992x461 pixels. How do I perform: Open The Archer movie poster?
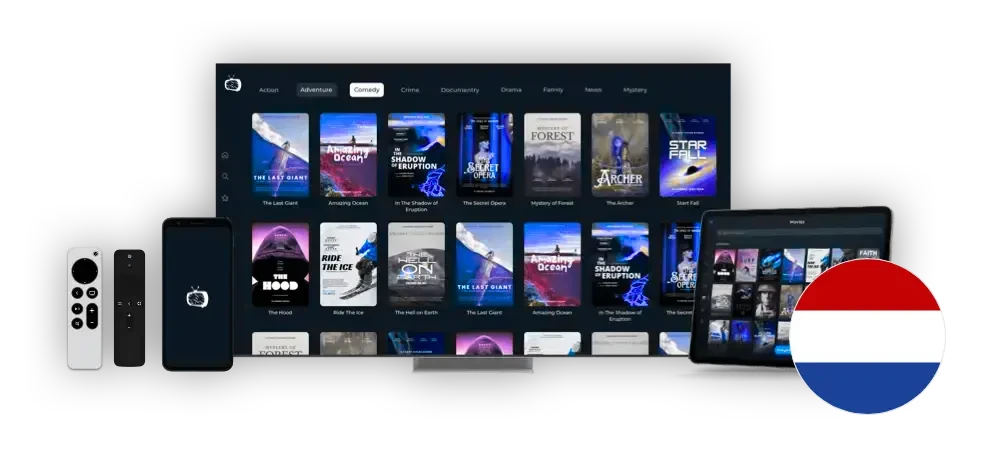pyautogui.click(x=619, y=154)
